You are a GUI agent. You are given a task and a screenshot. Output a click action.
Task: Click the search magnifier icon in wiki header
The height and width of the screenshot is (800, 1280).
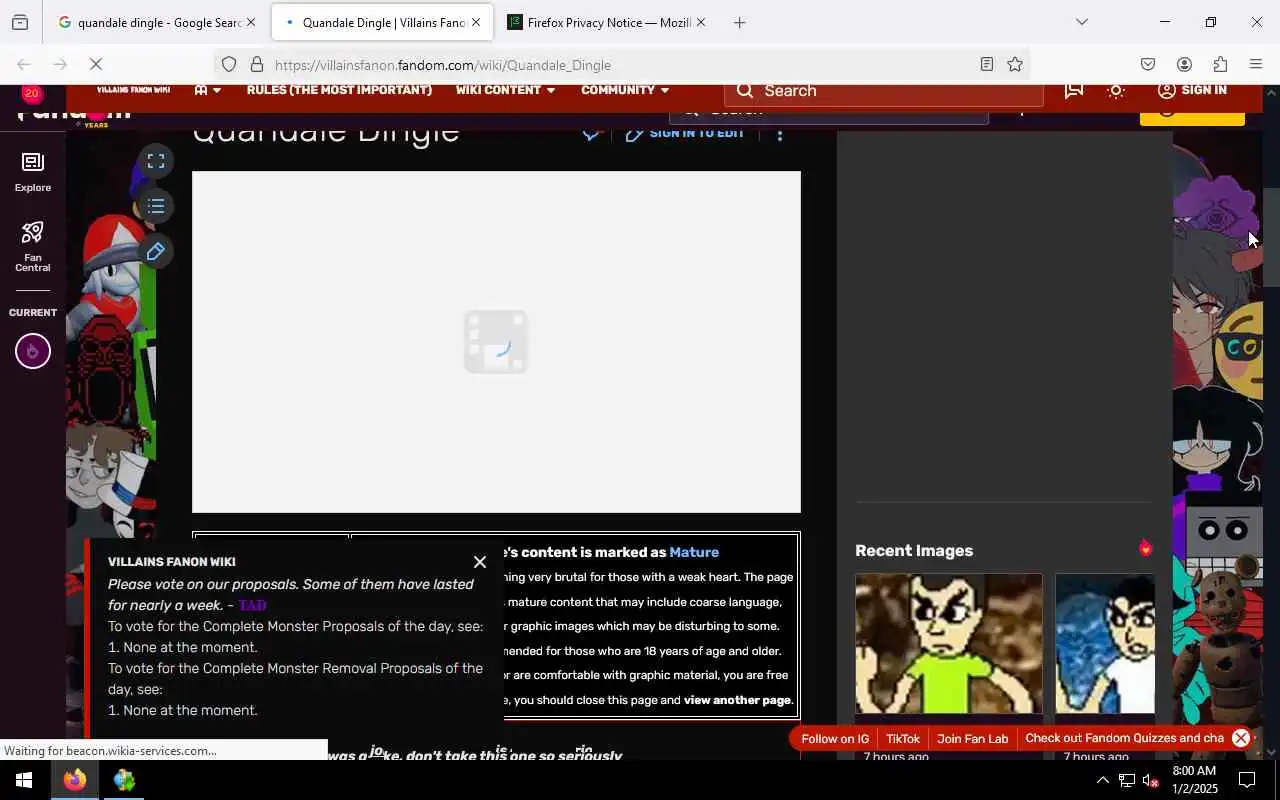(744, 91)
